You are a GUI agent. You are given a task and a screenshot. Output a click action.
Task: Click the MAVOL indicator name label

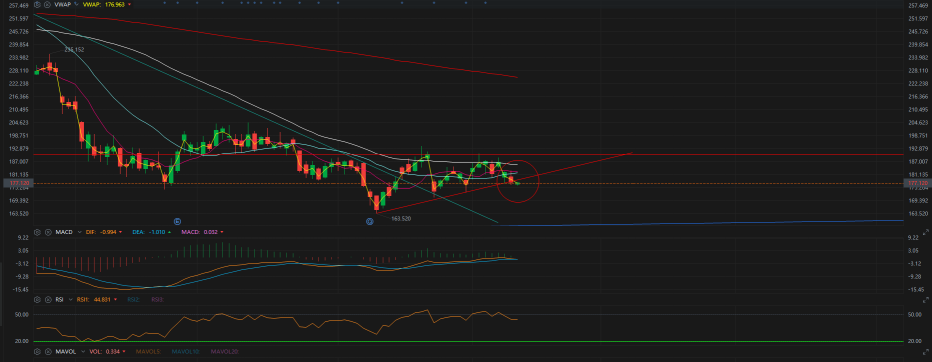66,352
